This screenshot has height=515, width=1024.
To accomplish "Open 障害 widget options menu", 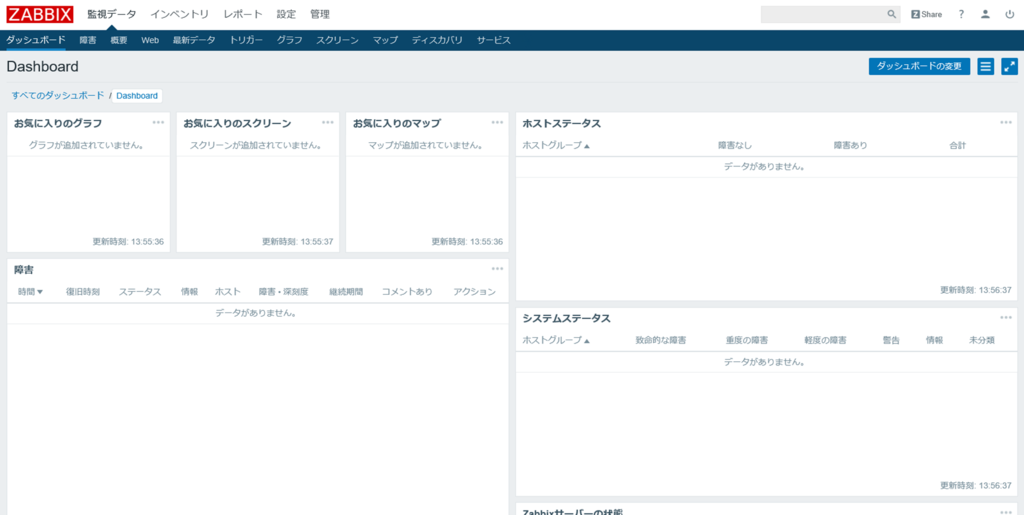I will click(497, 268).
